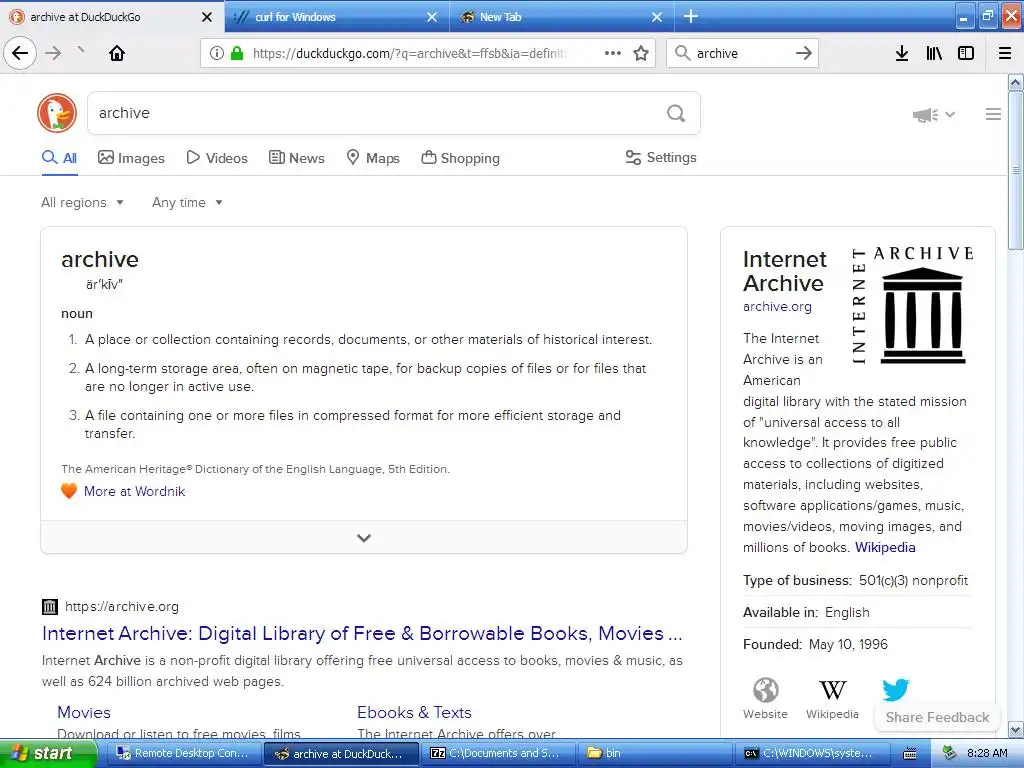Click the page scrollbar up arrow
The image size is (1024, 768).
[1016, 83]
